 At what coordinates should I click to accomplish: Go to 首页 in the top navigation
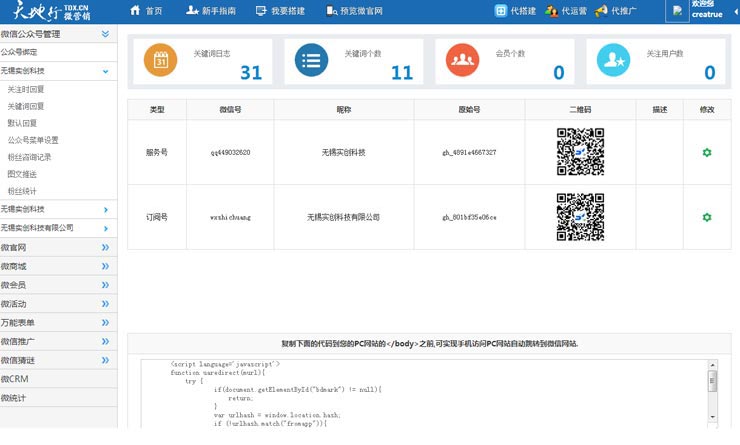[146, 11]
